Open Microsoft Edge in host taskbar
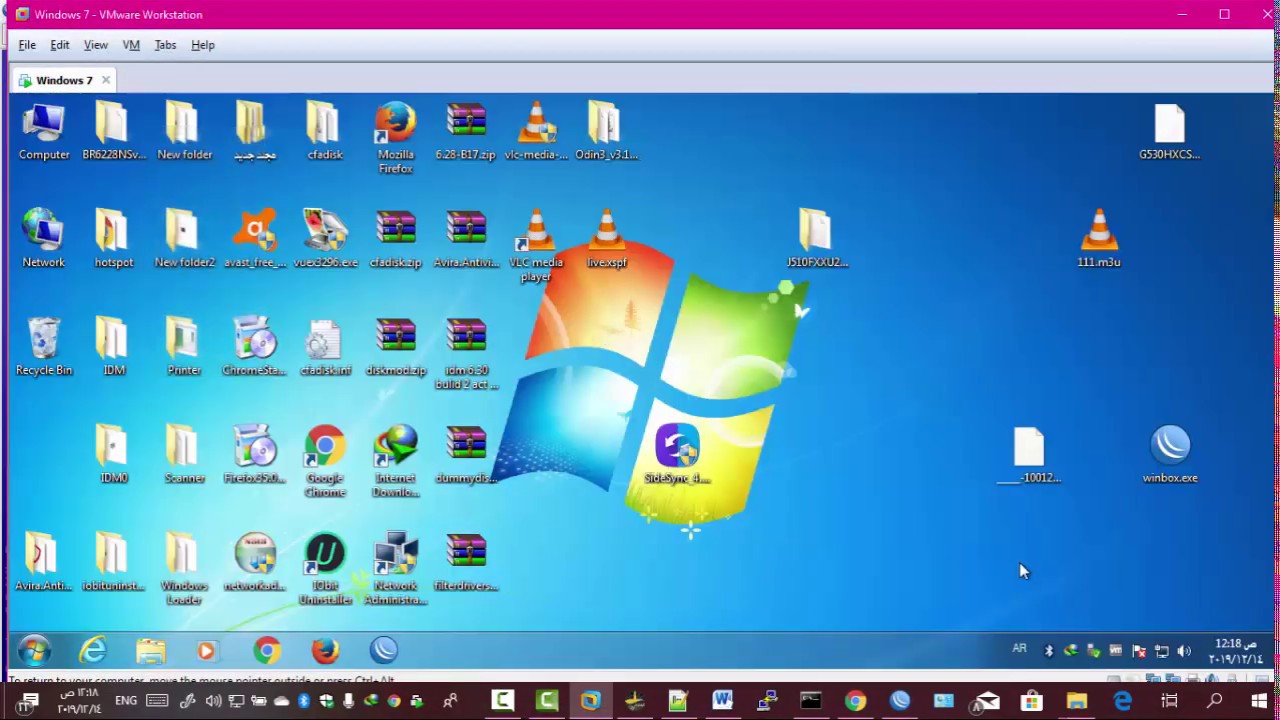 [1122, 701]
